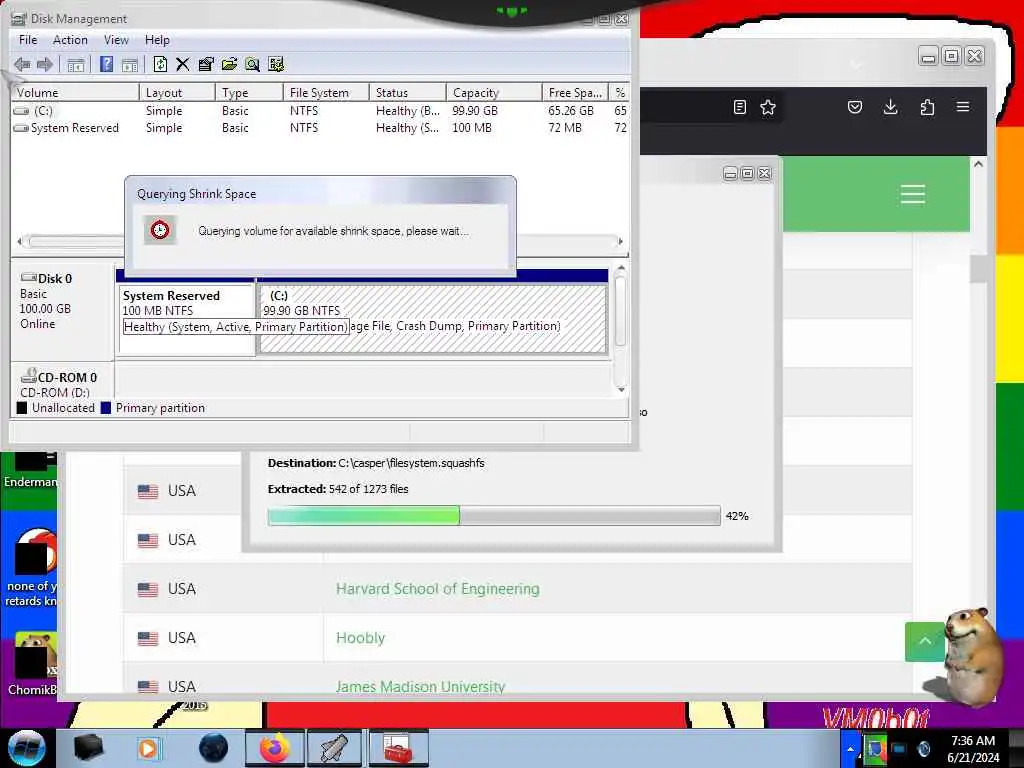Click the volume speaker tray icon
1024x768 pixels.
(924, 748)
